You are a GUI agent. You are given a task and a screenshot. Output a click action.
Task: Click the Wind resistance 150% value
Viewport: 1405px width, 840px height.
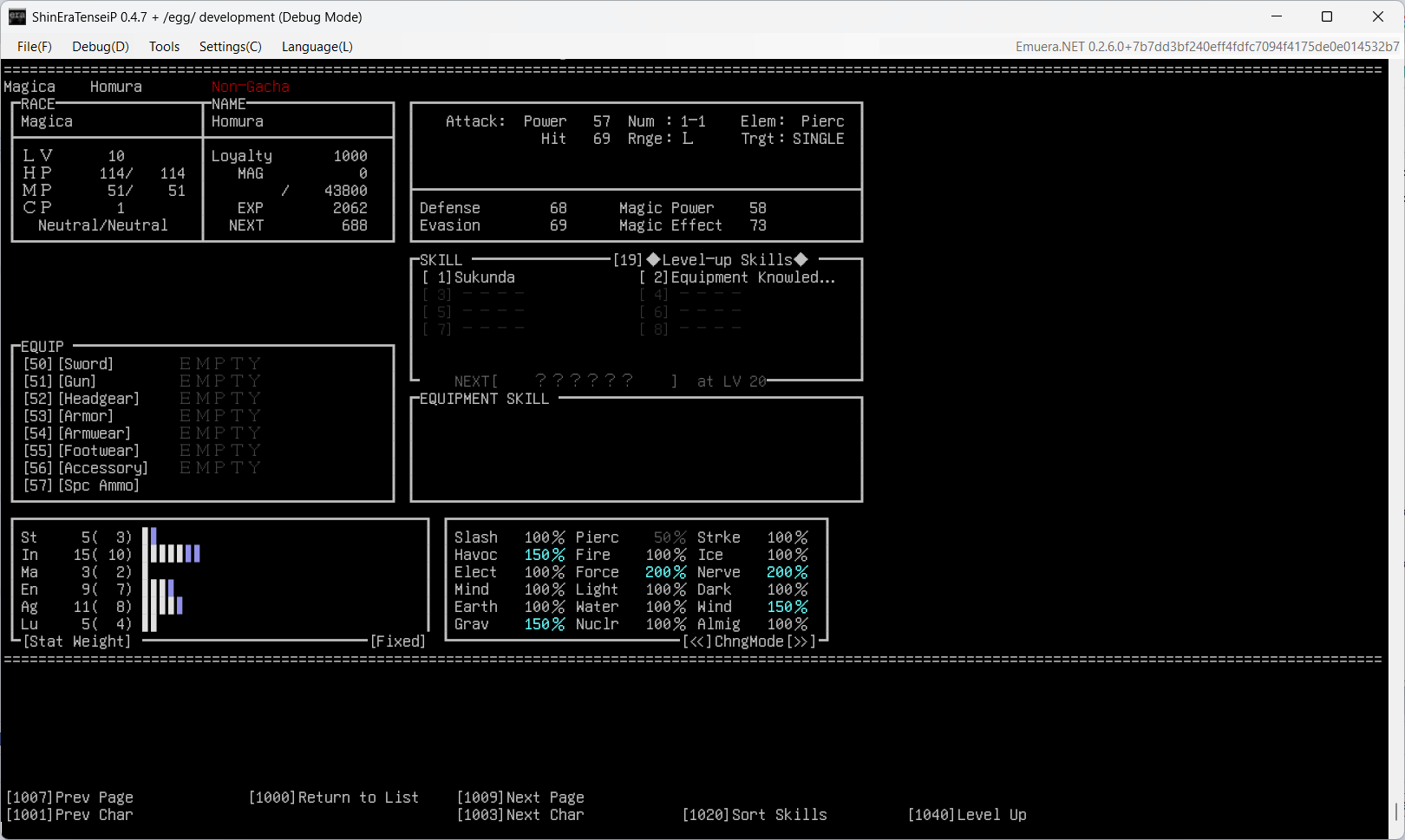point(787,607)
